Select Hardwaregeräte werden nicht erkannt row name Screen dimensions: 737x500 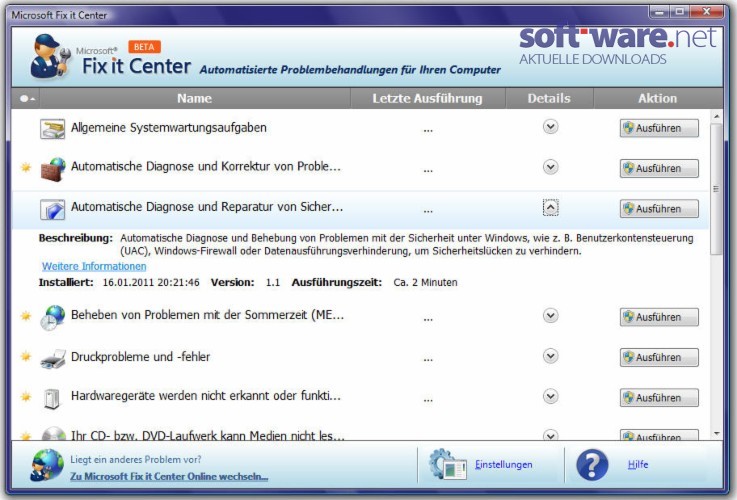point(206,396)
